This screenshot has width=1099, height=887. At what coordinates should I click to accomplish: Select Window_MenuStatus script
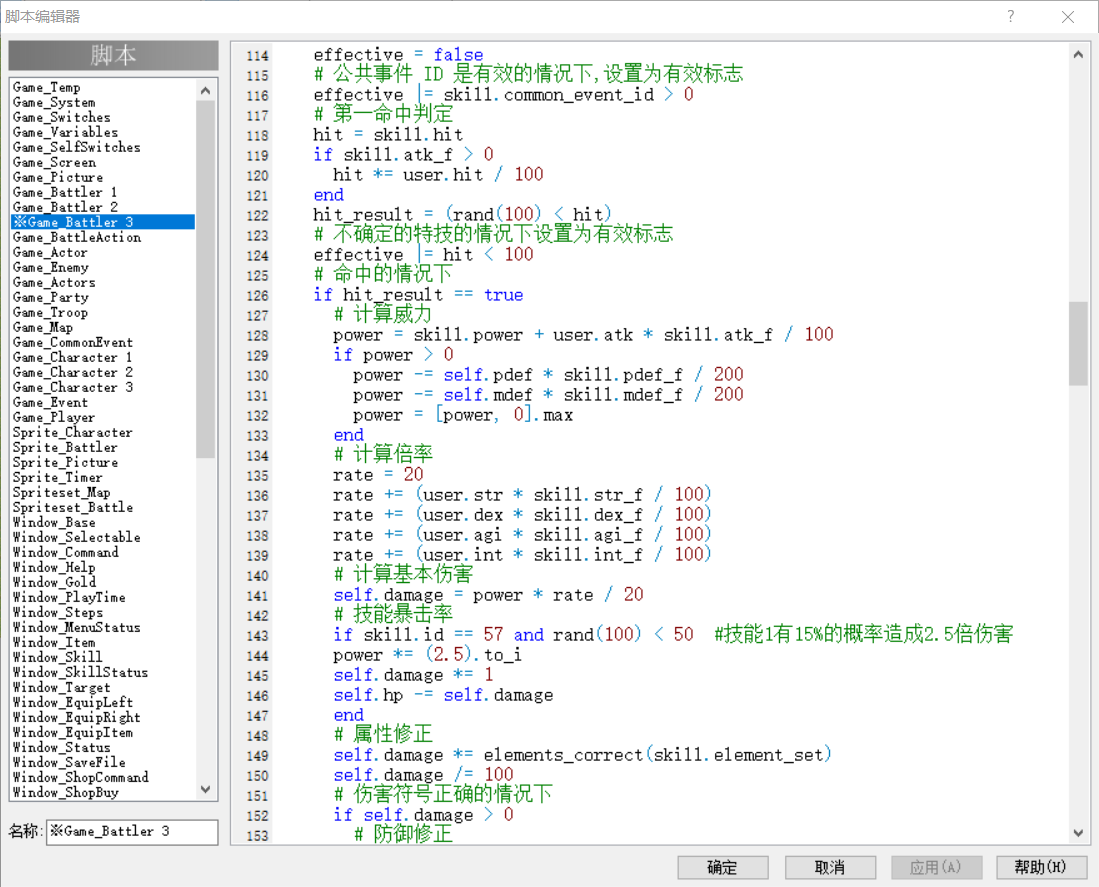click(x=103, y=627)
